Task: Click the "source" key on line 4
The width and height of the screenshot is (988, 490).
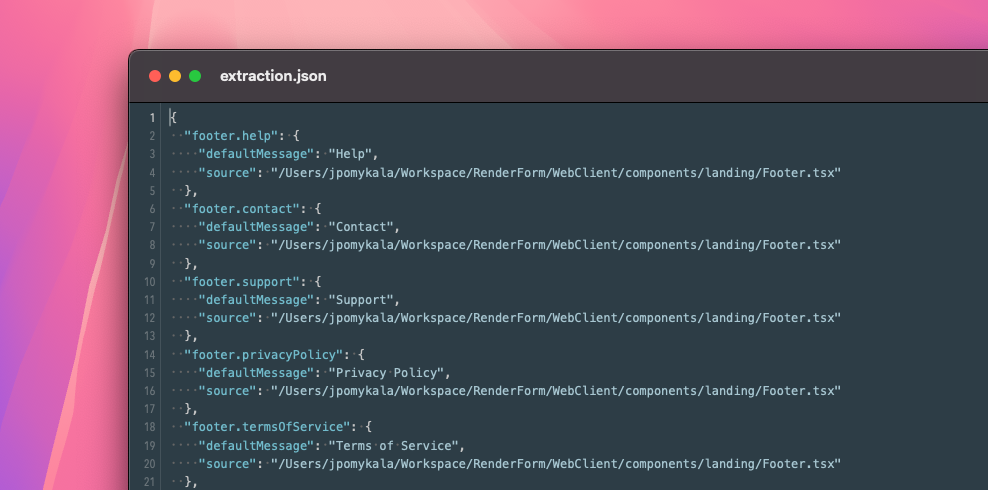Action: pos(227,172)
